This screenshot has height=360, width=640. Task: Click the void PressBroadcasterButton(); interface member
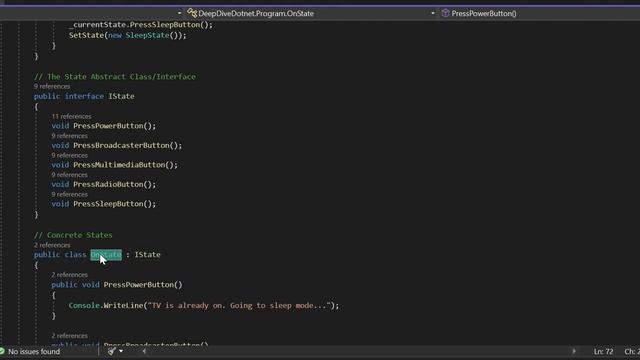click(x=117, y=145)
